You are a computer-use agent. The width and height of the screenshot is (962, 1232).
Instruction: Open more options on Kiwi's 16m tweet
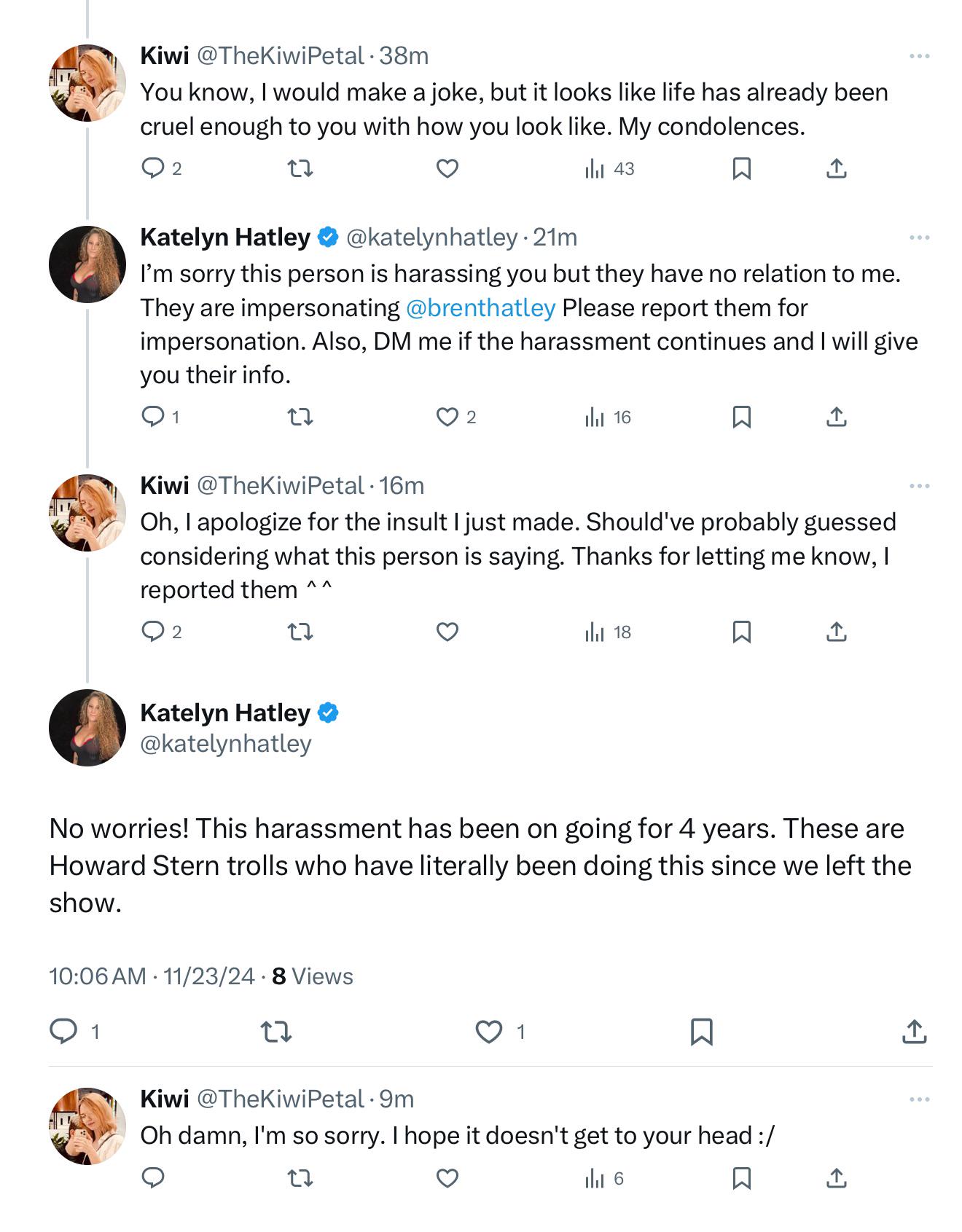[x=919, y=486]
